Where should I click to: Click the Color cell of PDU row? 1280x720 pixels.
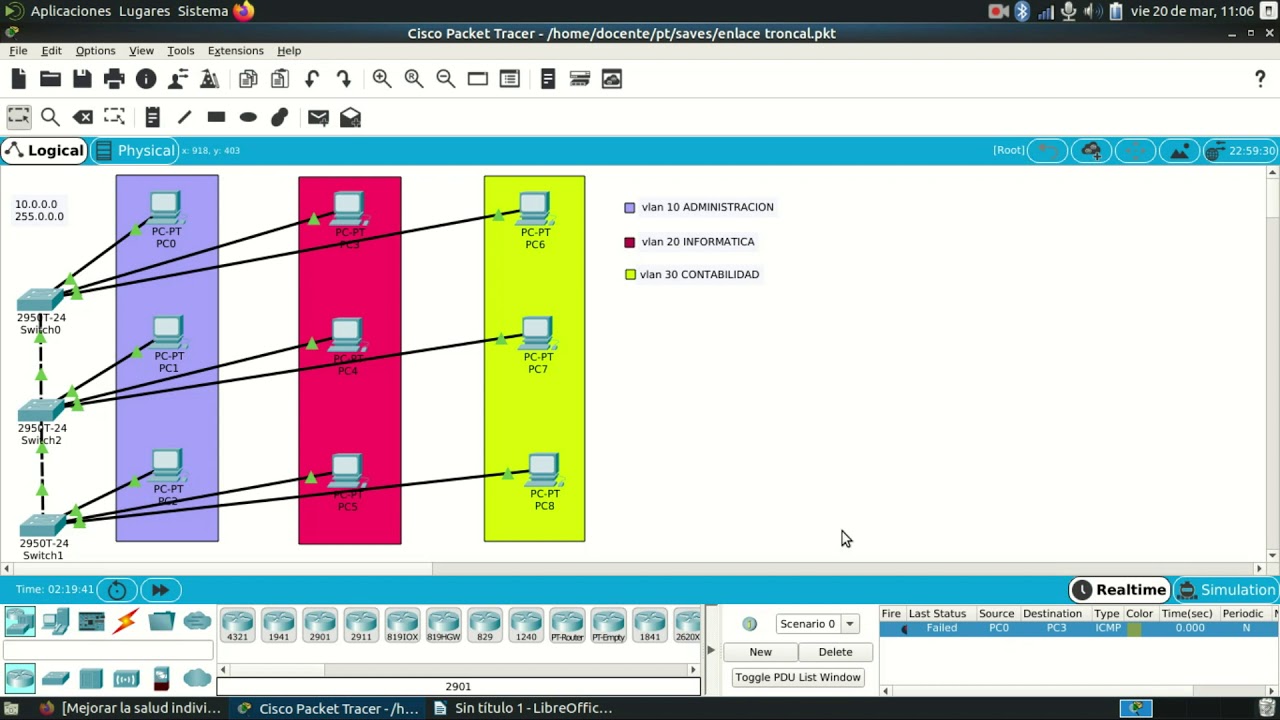pos(1134,628)
